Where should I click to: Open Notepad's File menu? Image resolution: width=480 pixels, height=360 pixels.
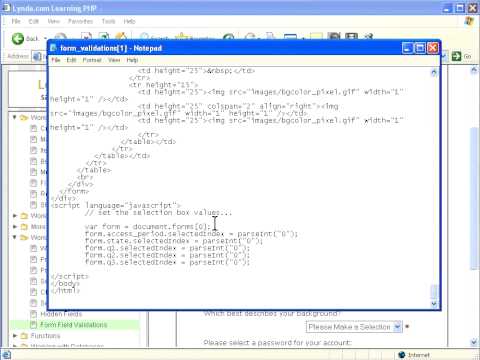click(56, 60)
